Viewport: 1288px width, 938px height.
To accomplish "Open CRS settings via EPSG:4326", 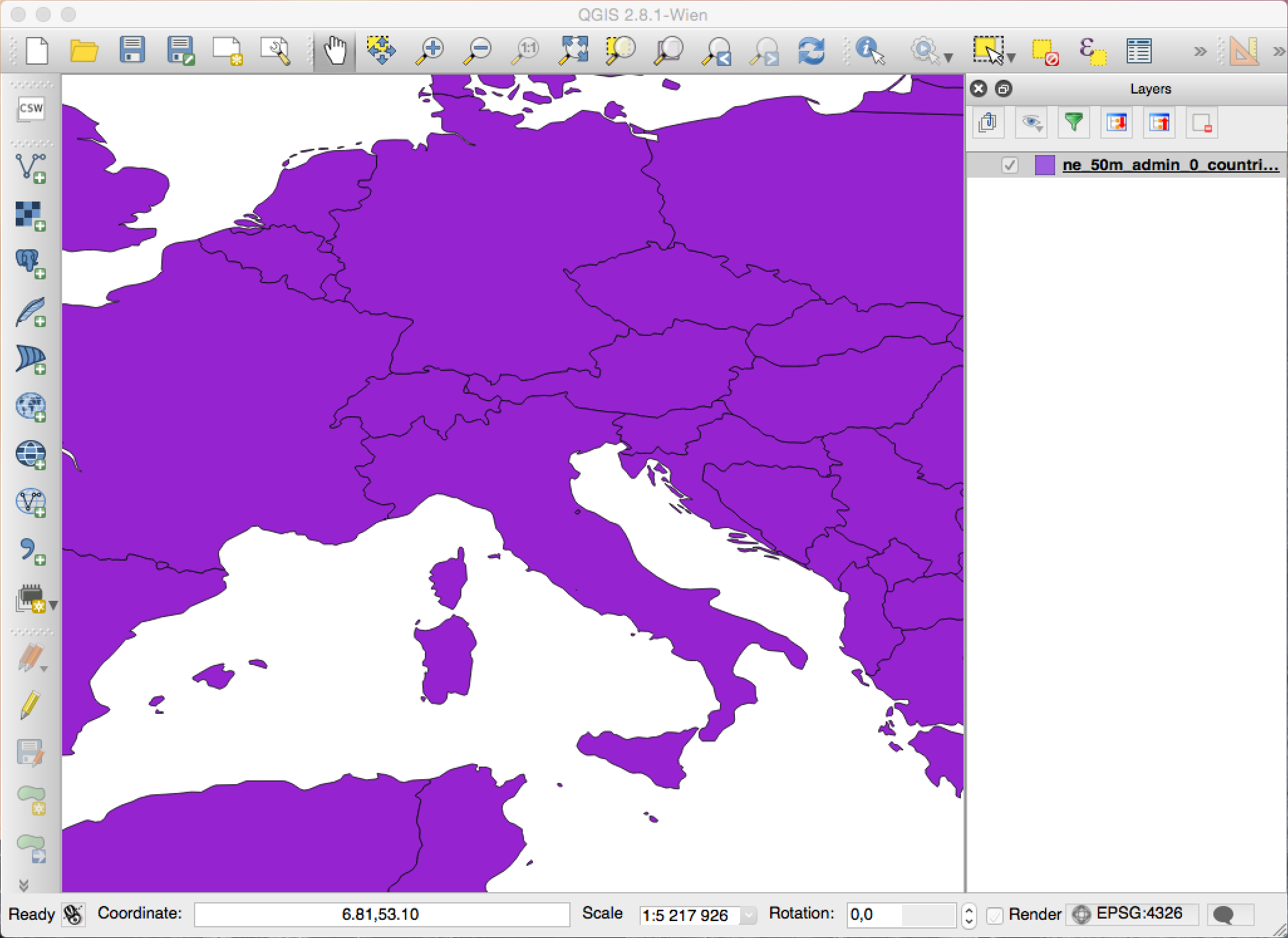I will click(1131, 914).
